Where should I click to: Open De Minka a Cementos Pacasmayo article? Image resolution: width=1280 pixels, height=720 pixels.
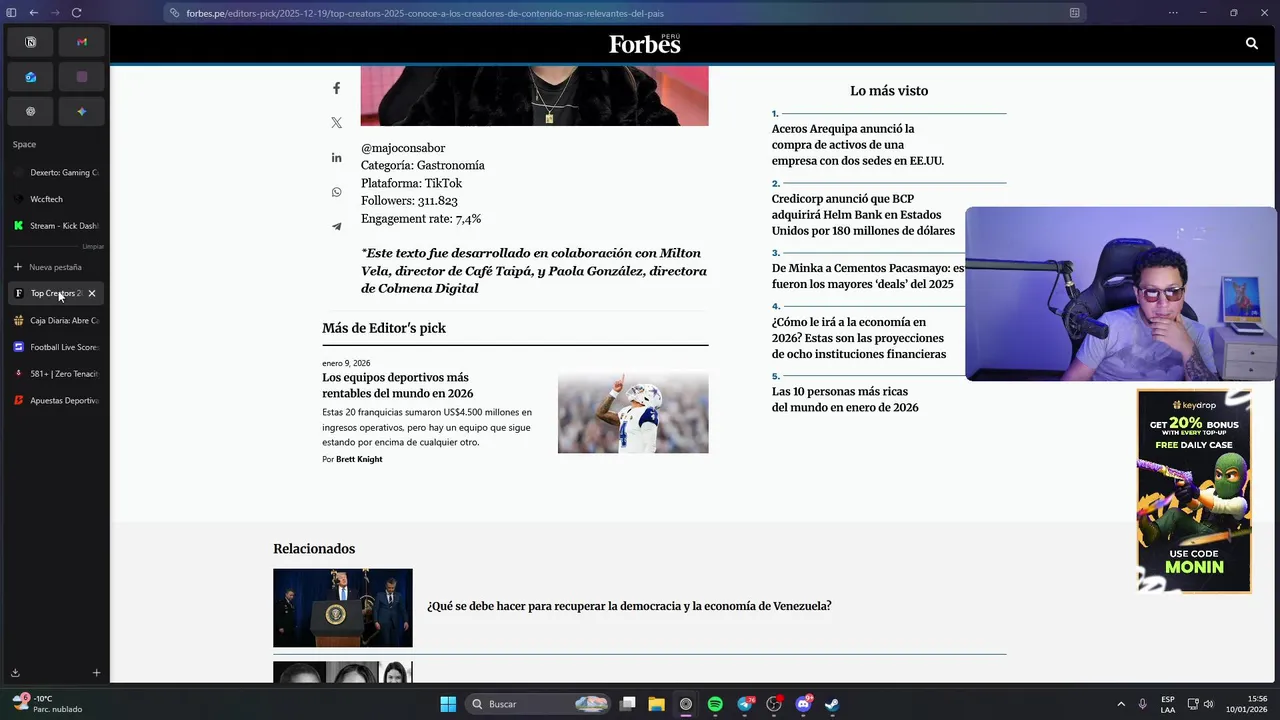click(x=868, y=276)
